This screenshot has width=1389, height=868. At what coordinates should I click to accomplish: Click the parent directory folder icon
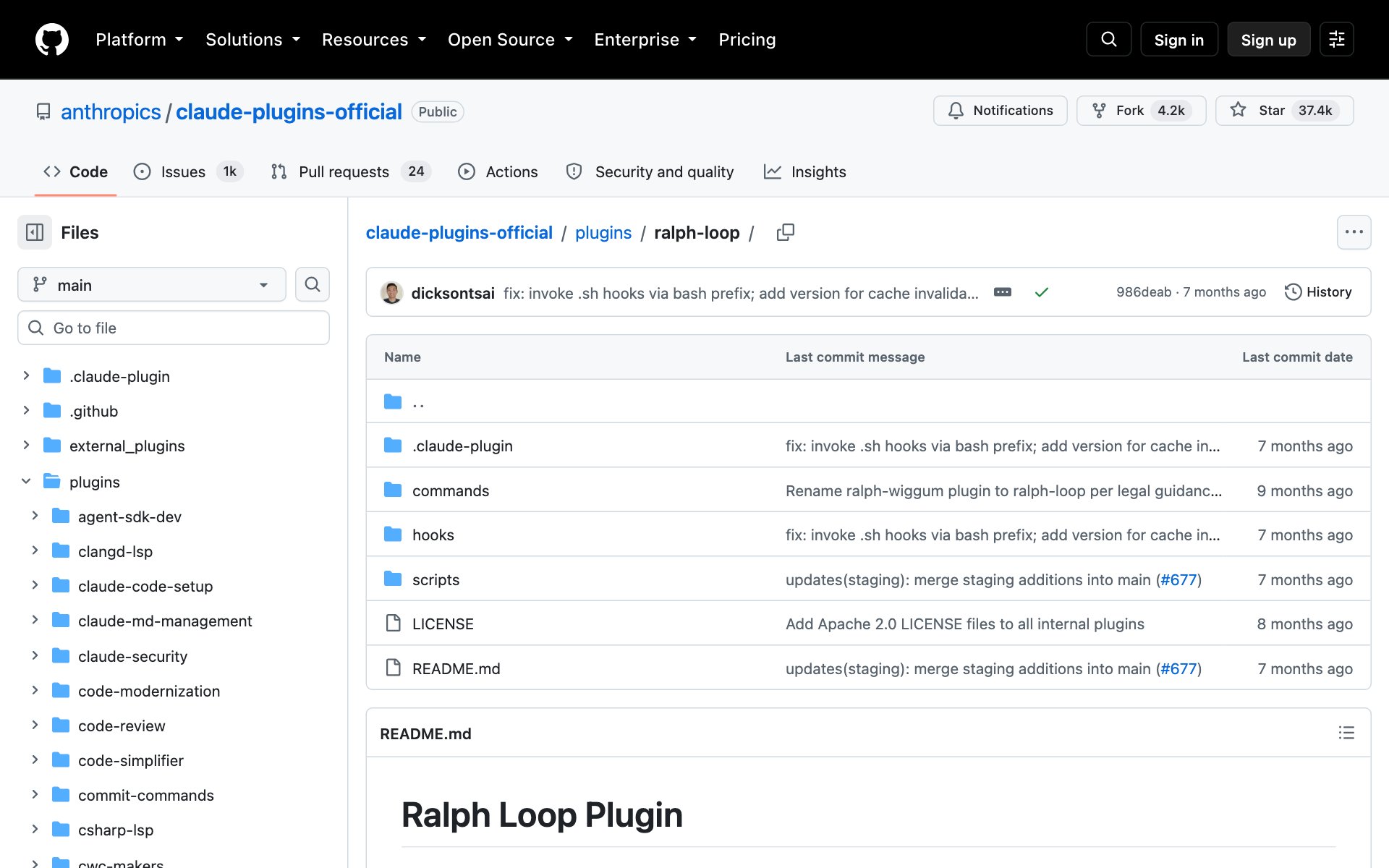[393, 401]
